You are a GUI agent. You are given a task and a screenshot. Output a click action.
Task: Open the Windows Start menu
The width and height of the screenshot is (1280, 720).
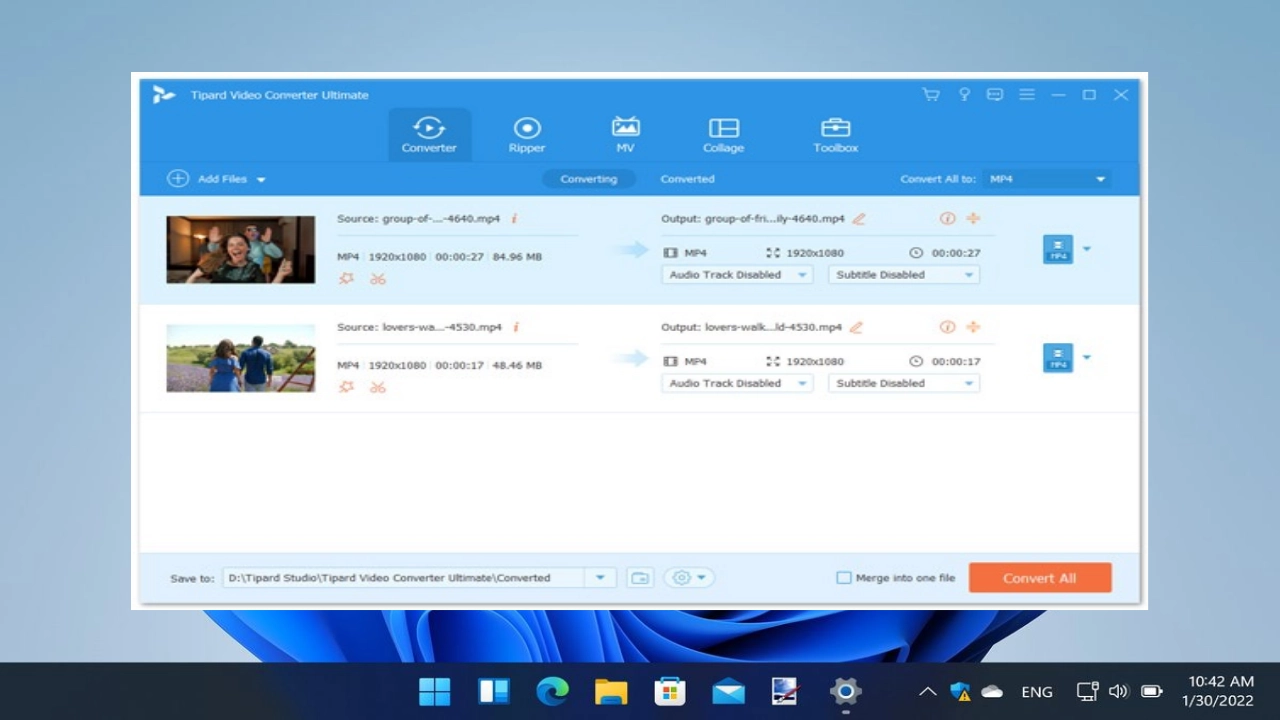point(435,691)
